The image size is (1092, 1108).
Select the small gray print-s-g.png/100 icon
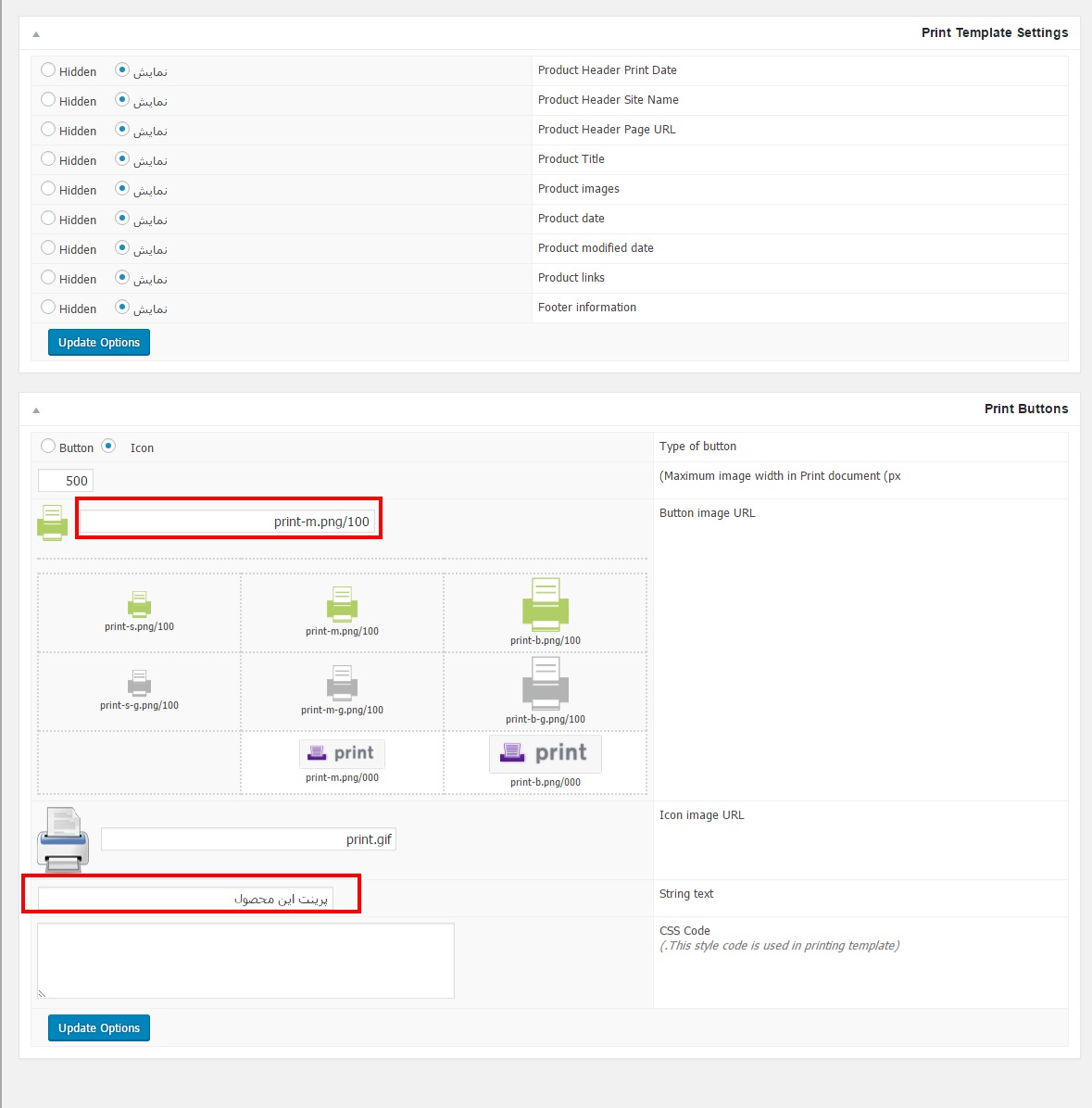pyautogui.click(x=139, y=684)
